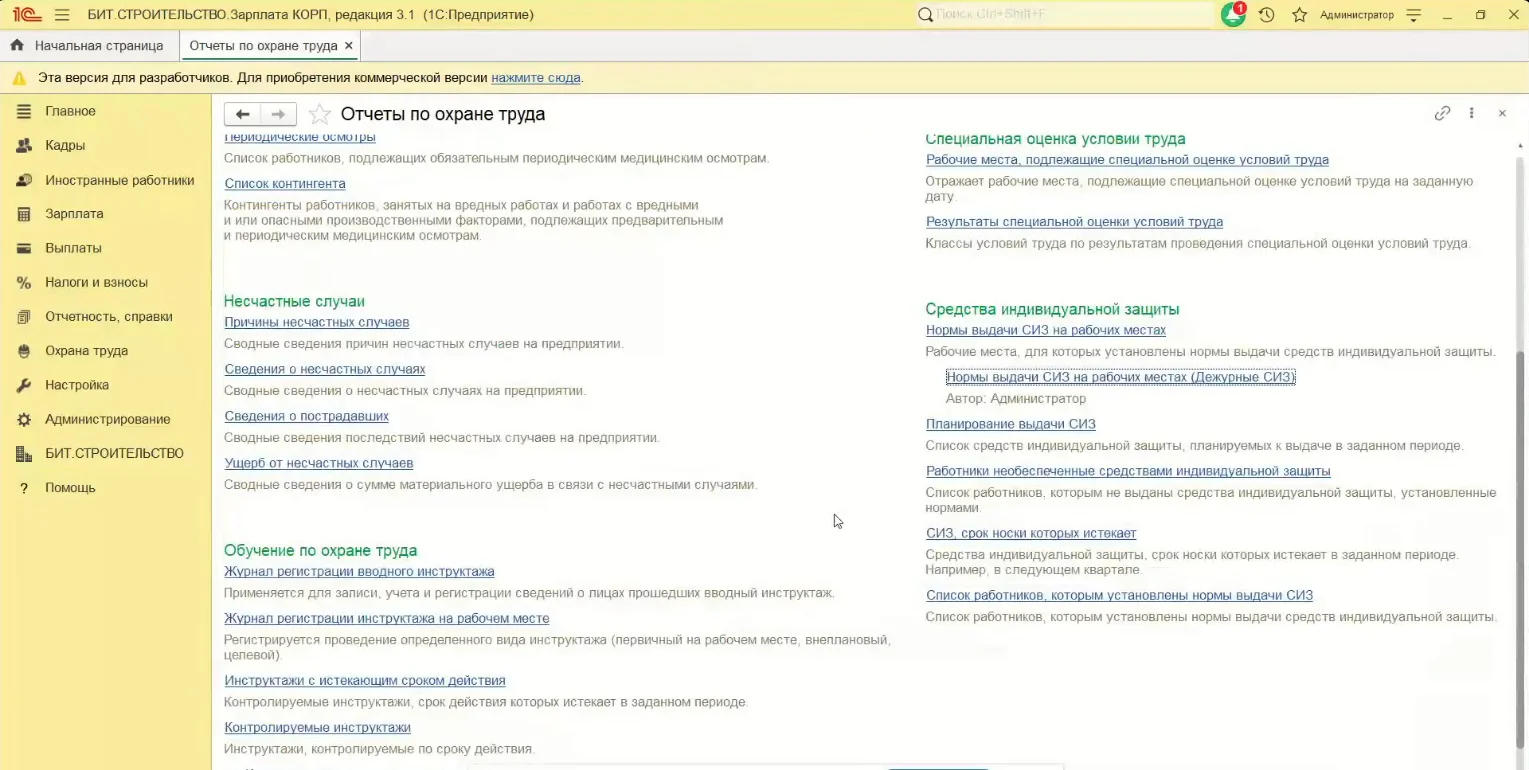Click the forward arrow navigation button
1529x770 pixels.
coord(279,114)
